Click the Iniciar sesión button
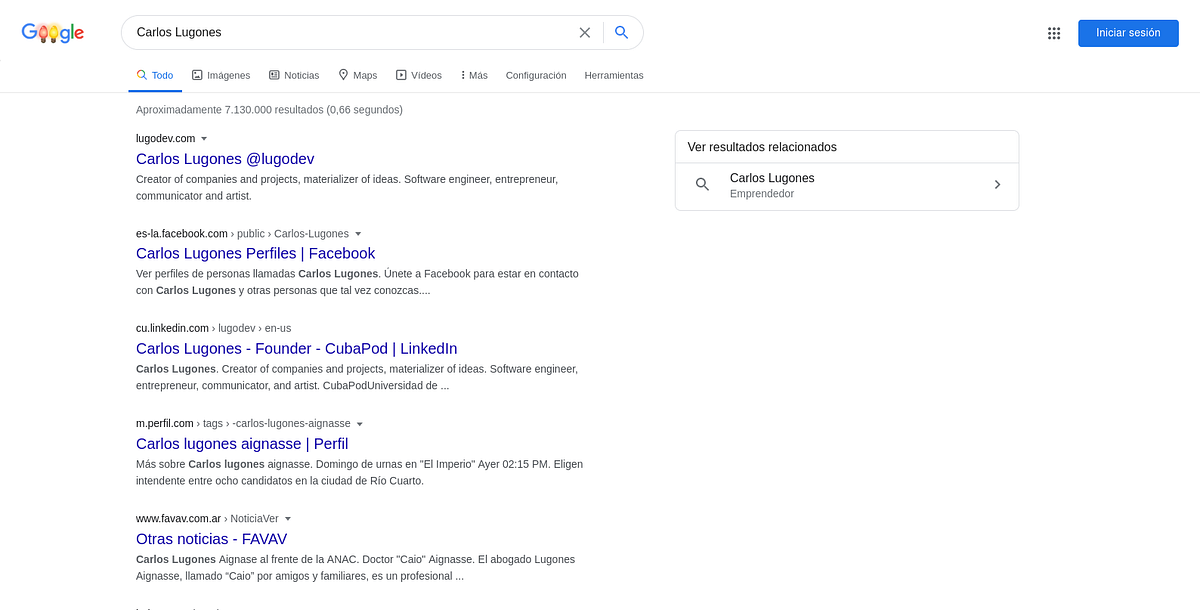 tap(1128, 33)
